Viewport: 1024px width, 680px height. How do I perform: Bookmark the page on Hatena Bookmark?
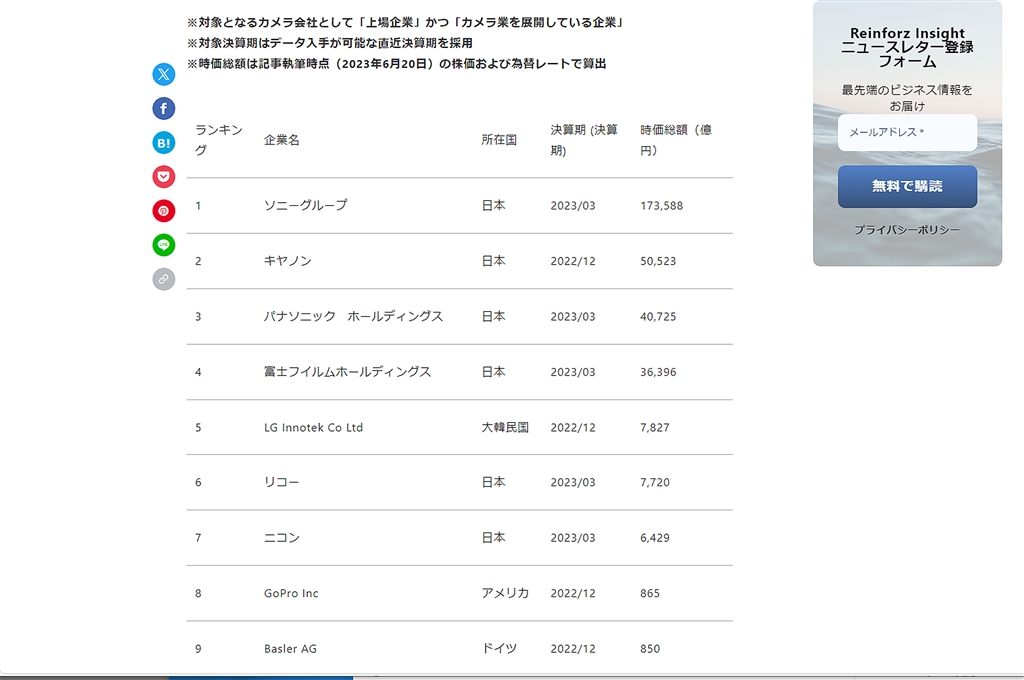(x=163, y=142)
